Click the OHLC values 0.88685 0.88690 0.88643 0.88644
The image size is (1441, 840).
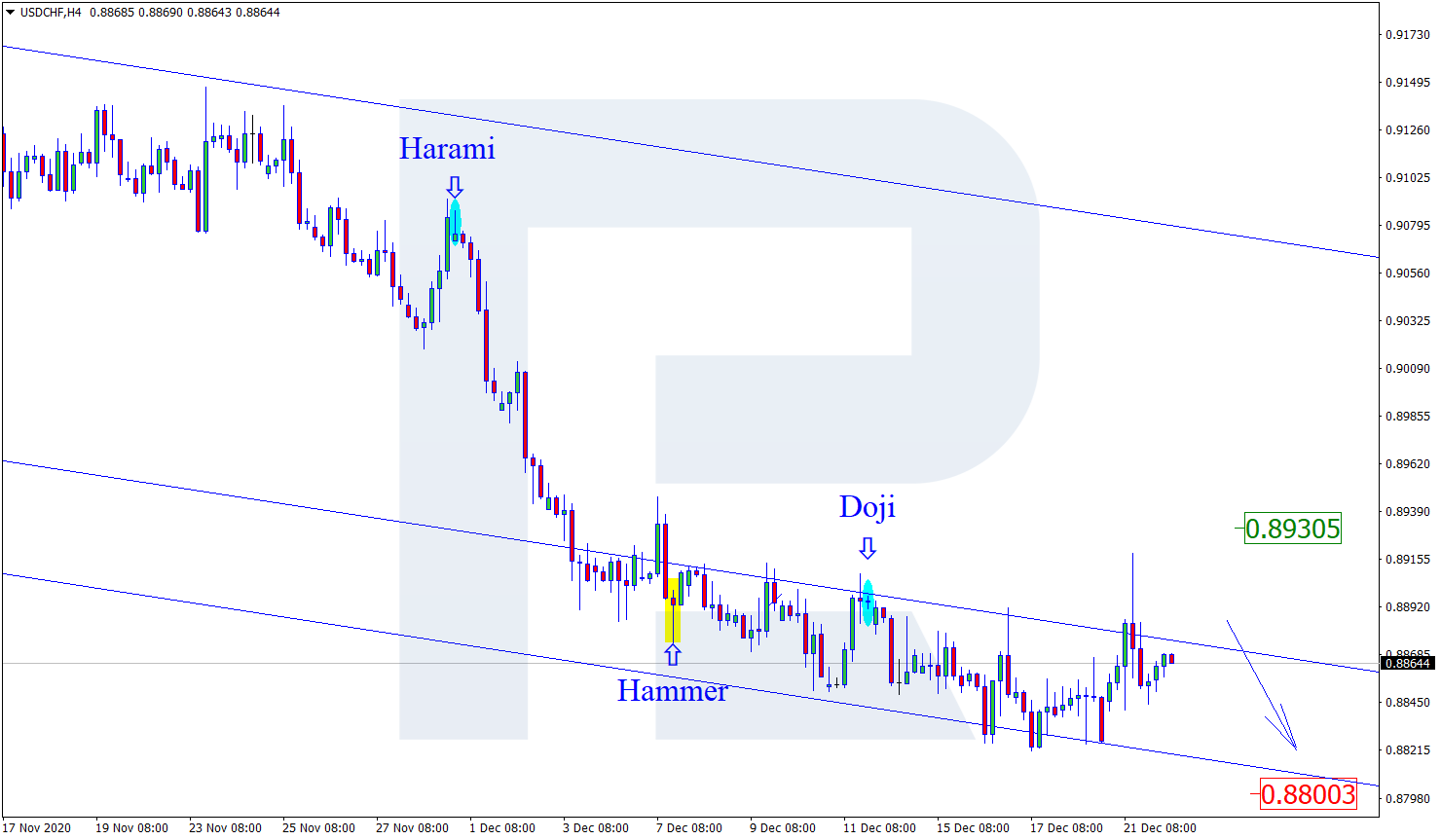(185, 13)
